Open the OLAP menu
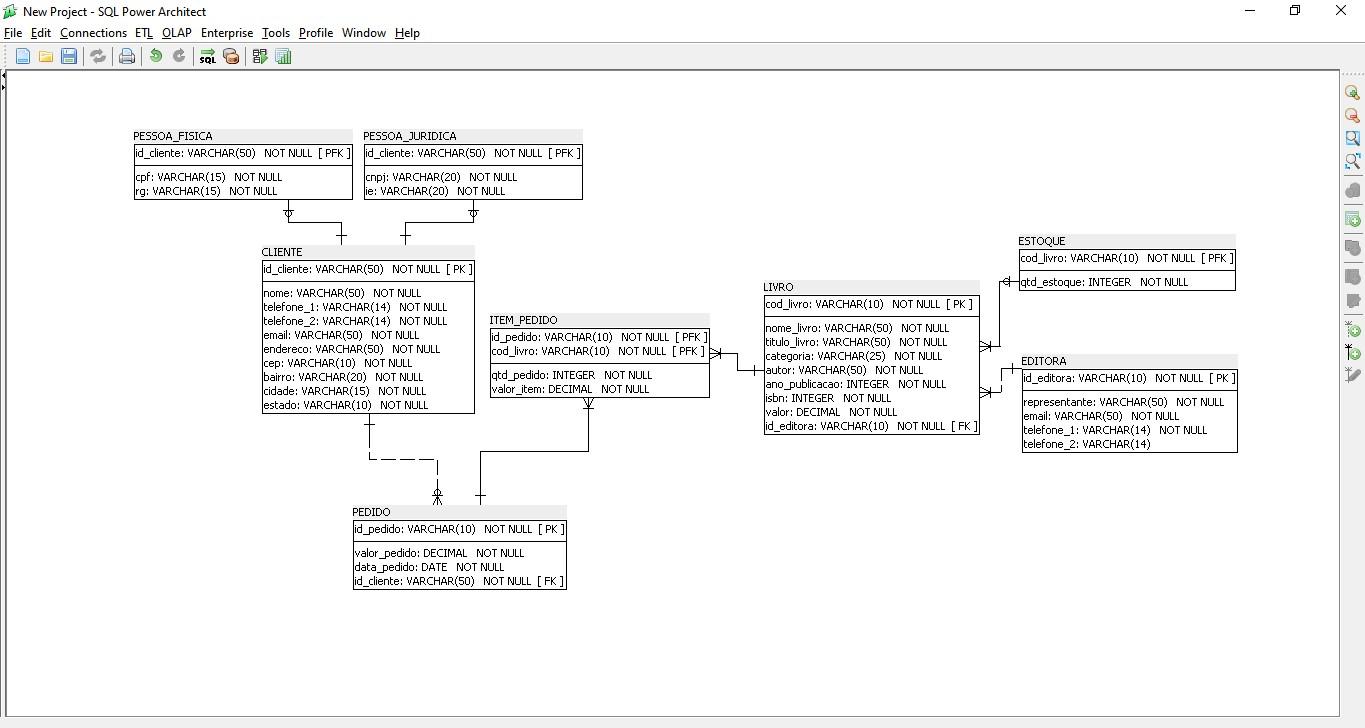 177,33
